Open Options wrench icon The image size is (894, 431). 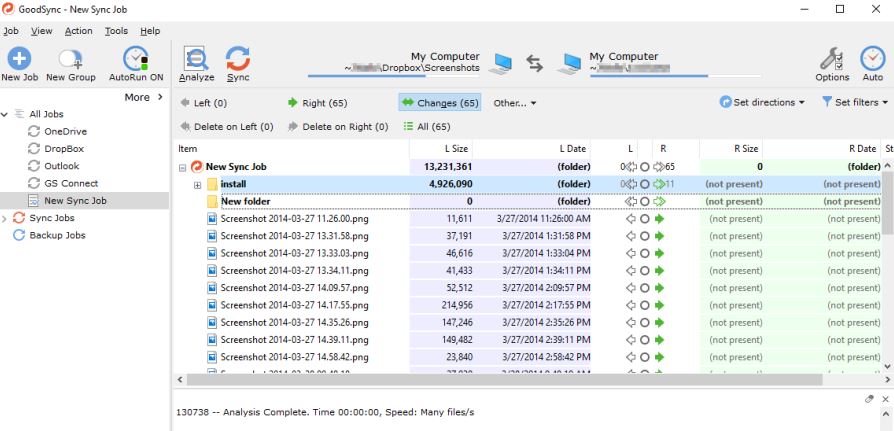tap(832, 59)
